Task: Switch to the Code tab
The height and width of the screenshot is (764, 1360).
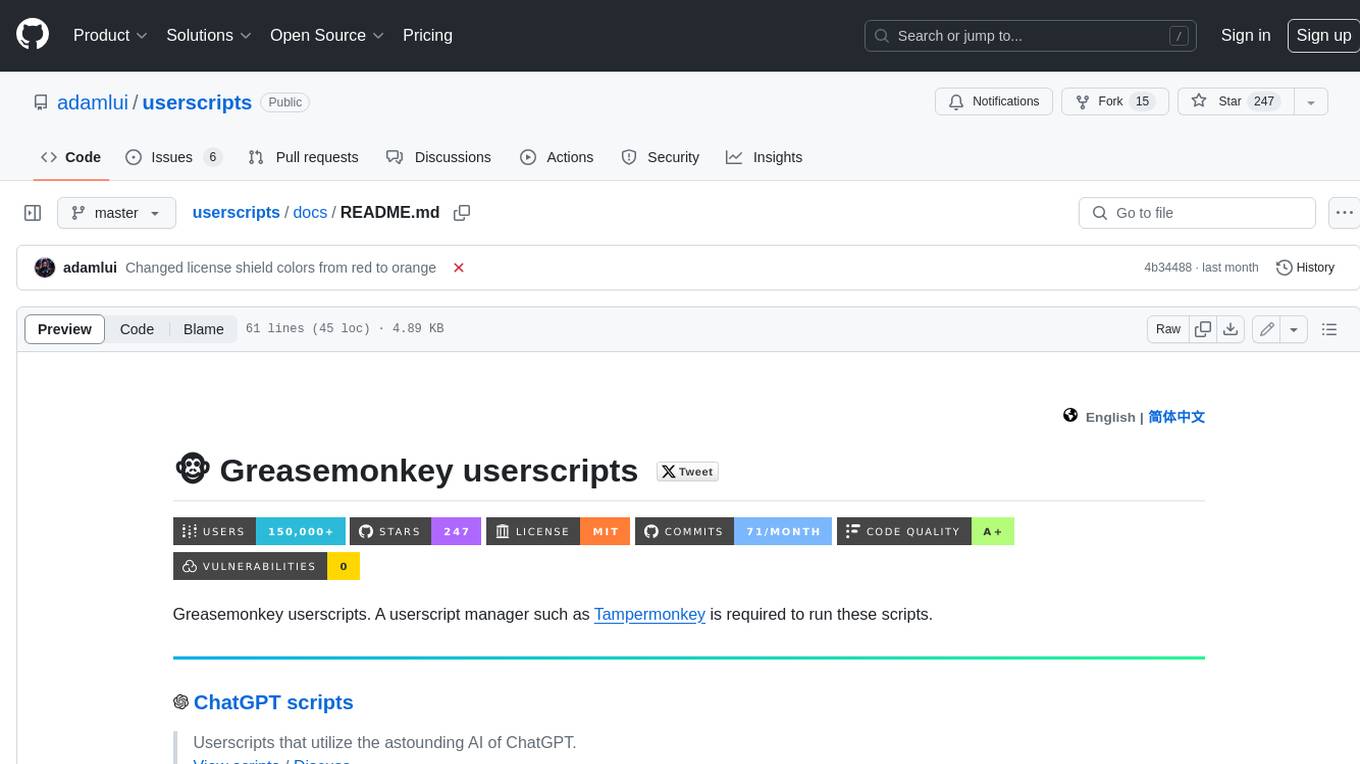Action: coord(70,157)
